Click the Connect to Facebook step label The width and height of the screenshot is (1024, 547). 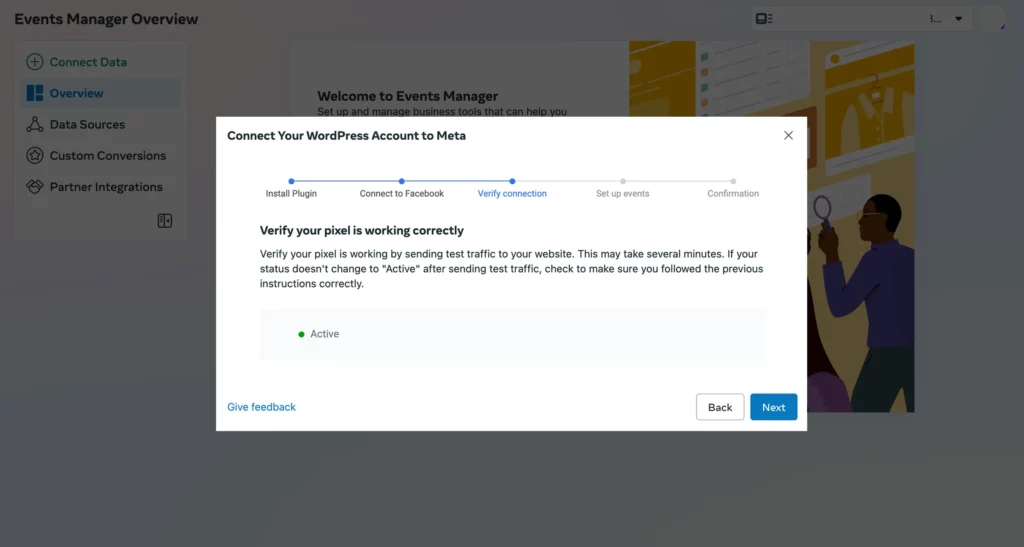pyautogui.click(x=402, y=193)
